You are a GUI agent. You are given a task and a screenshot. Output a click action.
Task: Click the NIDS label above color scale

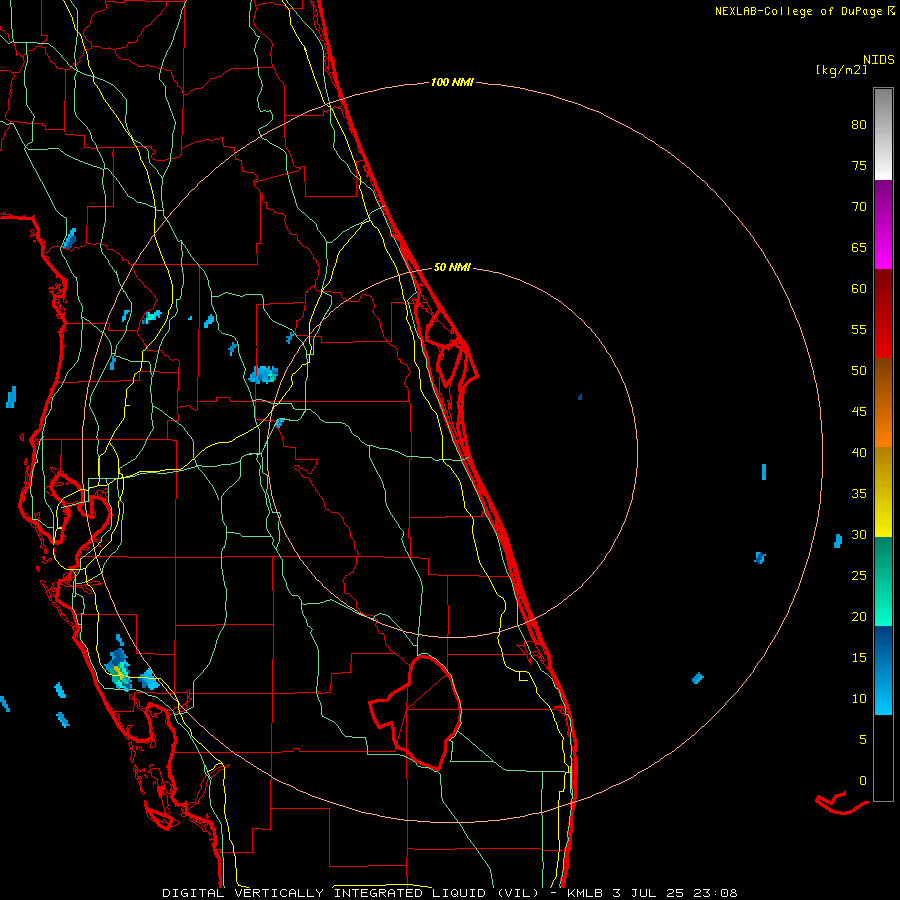[878, 60]
